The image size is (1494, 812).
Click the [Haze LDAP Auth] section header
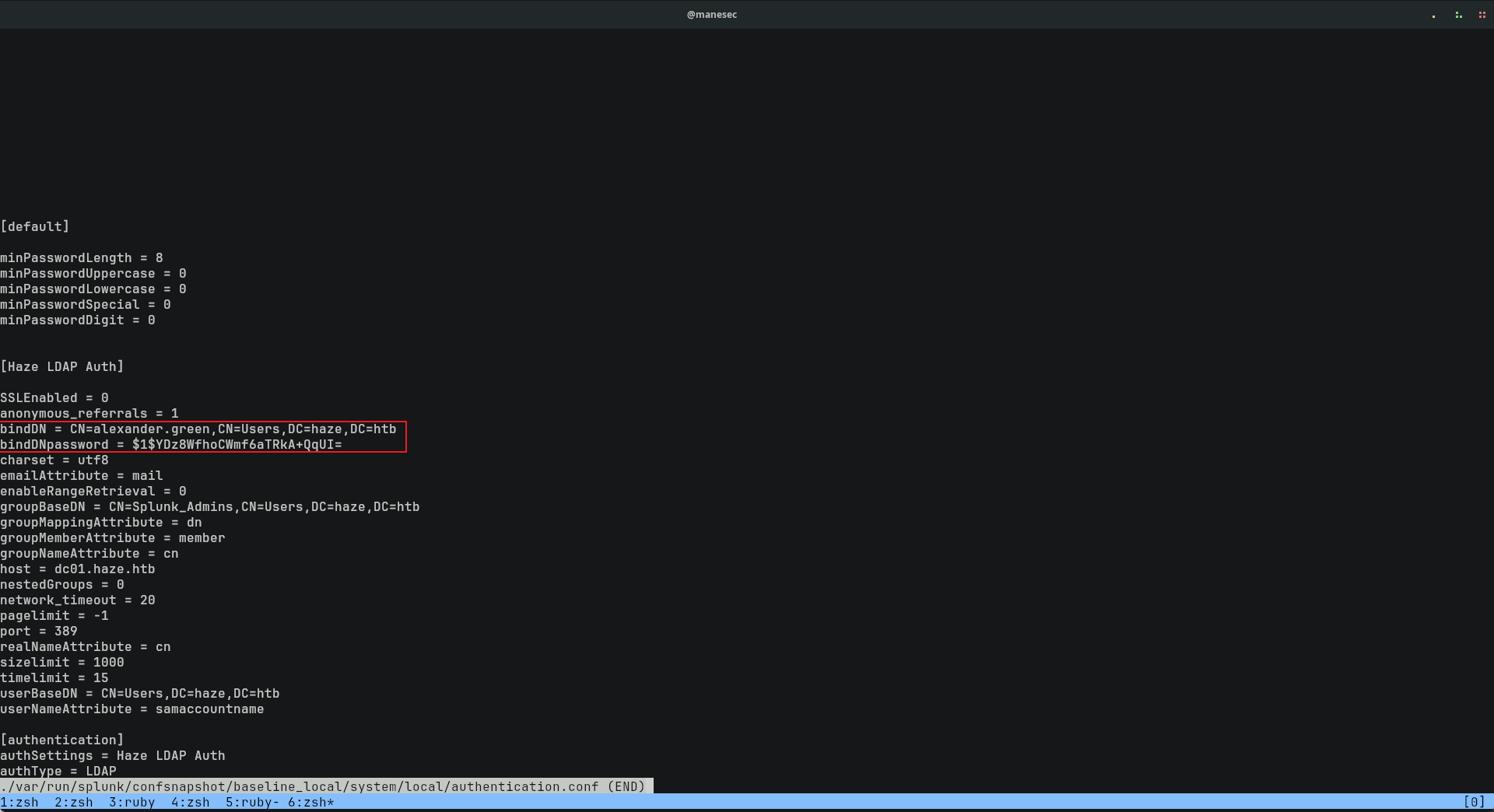[x=62, y=367]
